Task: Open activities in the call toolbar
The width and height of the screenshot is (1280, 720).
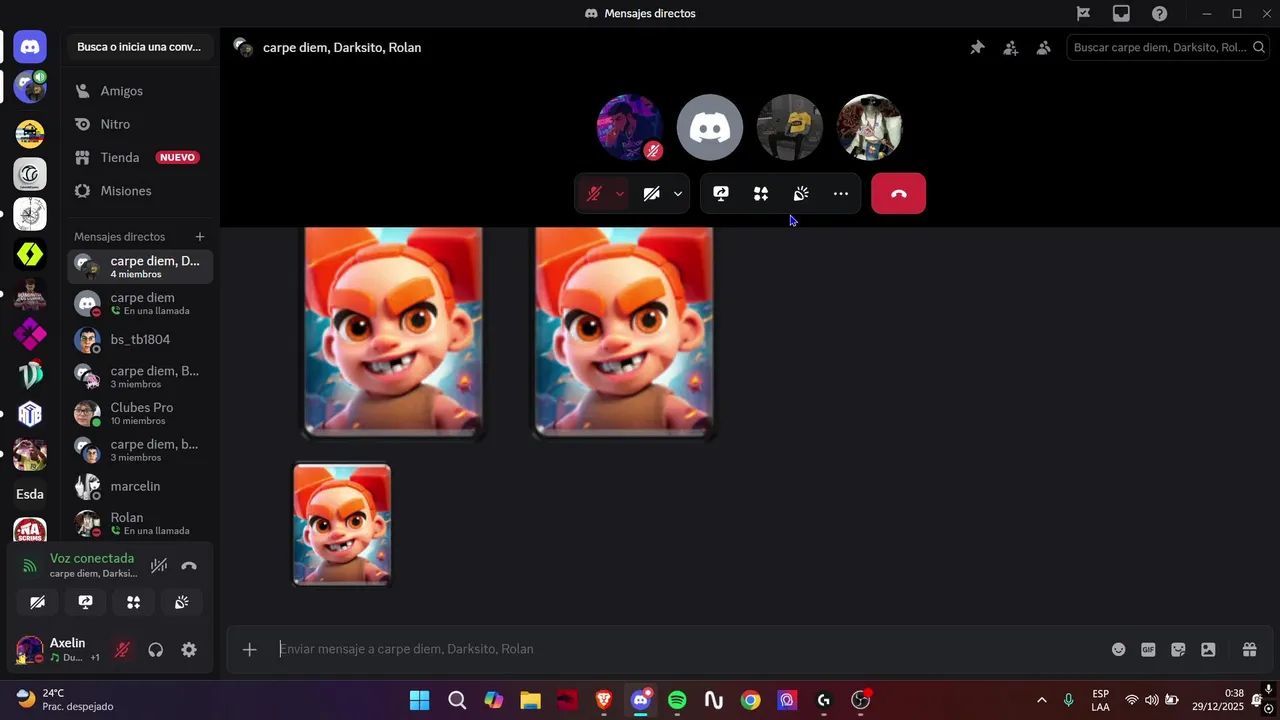Action: pos(761,194)
